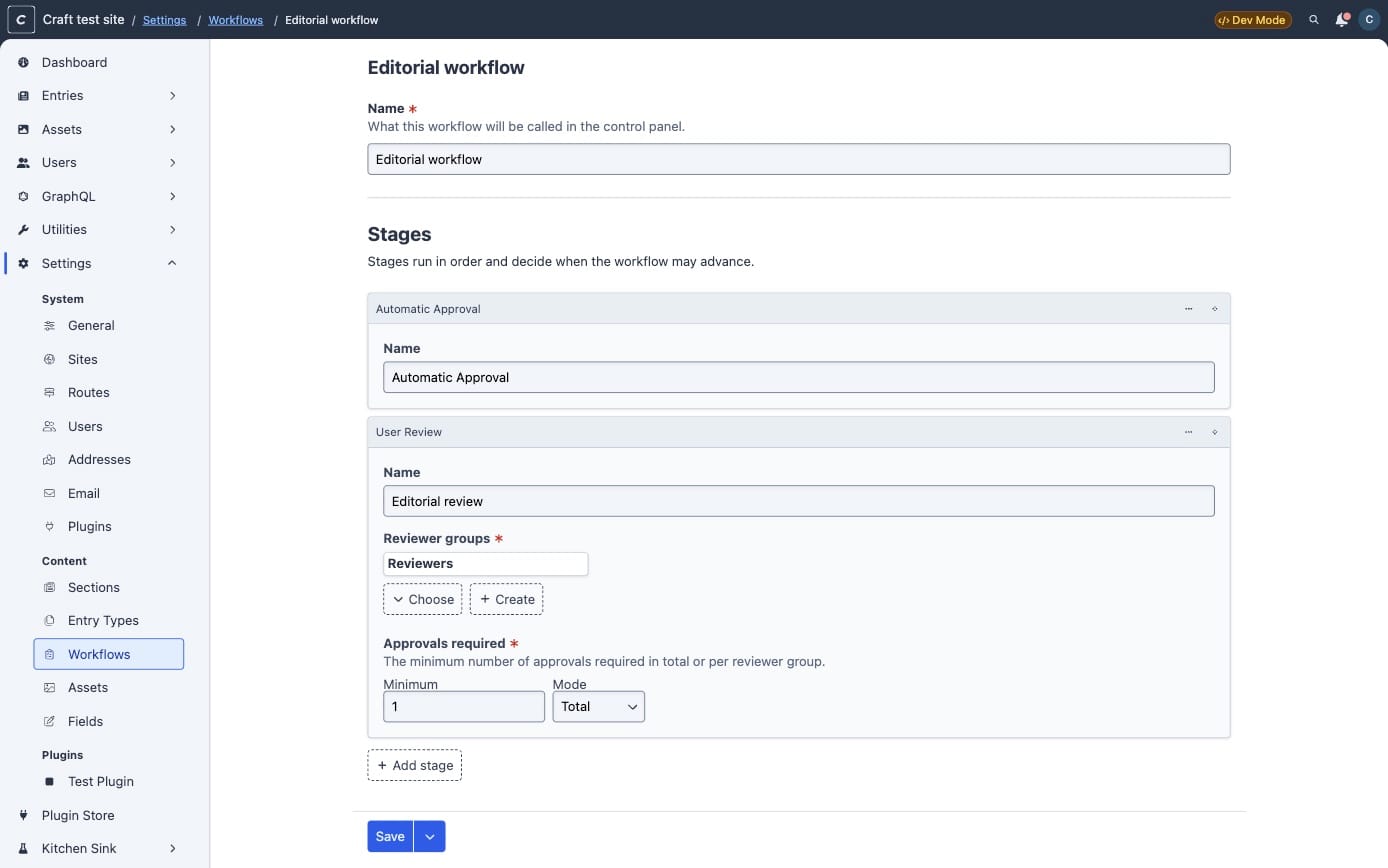Click the Email envelope icon

[50, 493]
